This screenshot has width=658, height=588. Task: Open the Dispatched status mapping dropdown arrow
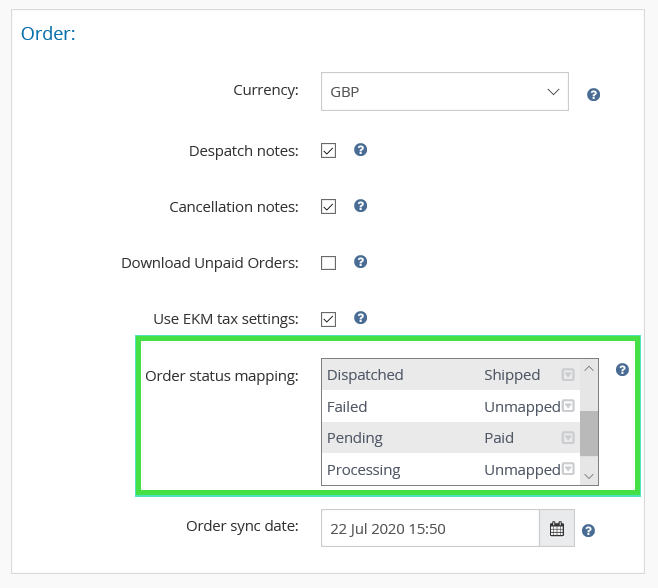click(568, 375)
